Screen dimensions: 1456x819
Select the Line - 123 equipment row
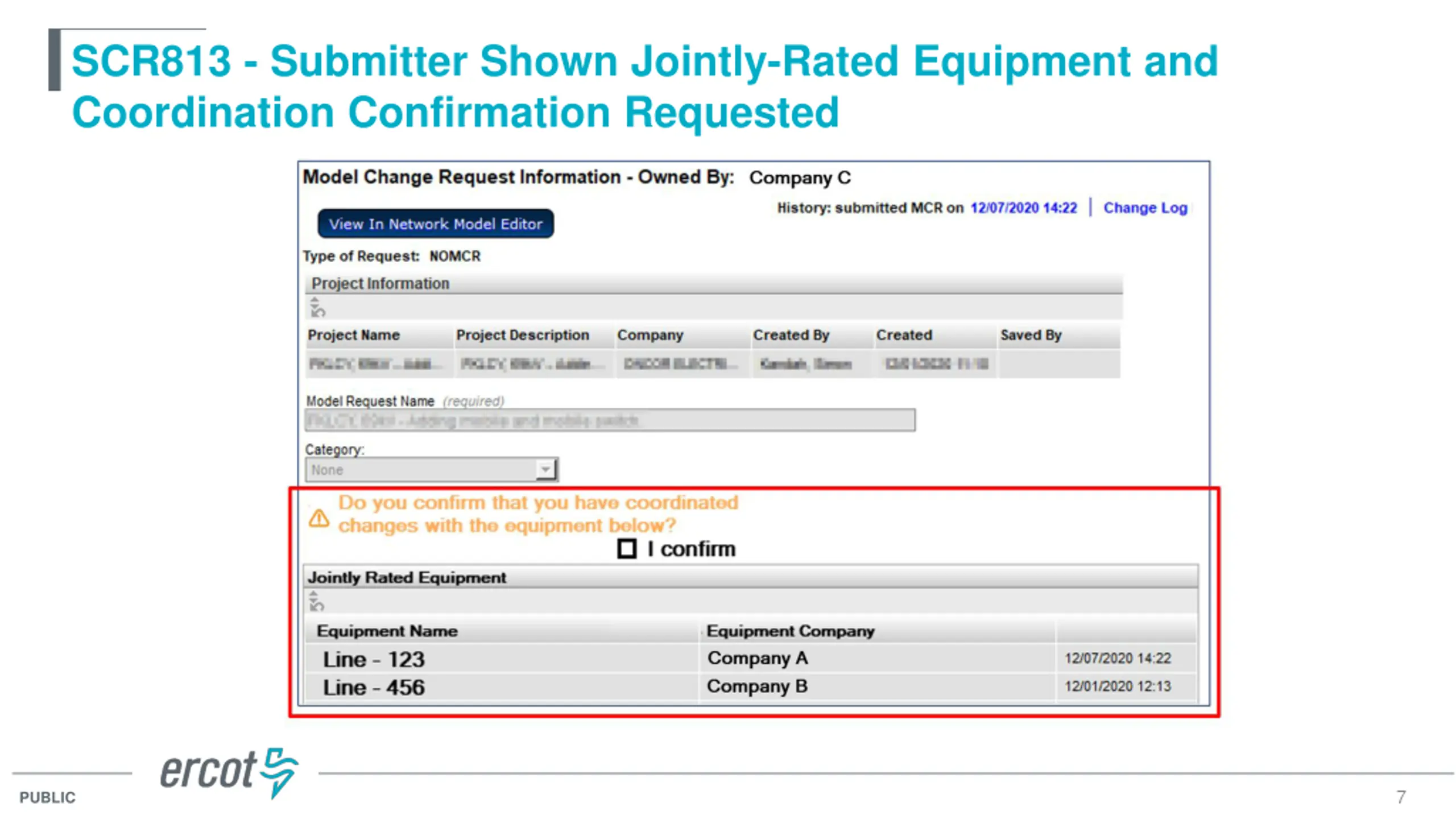pos(751,659)
